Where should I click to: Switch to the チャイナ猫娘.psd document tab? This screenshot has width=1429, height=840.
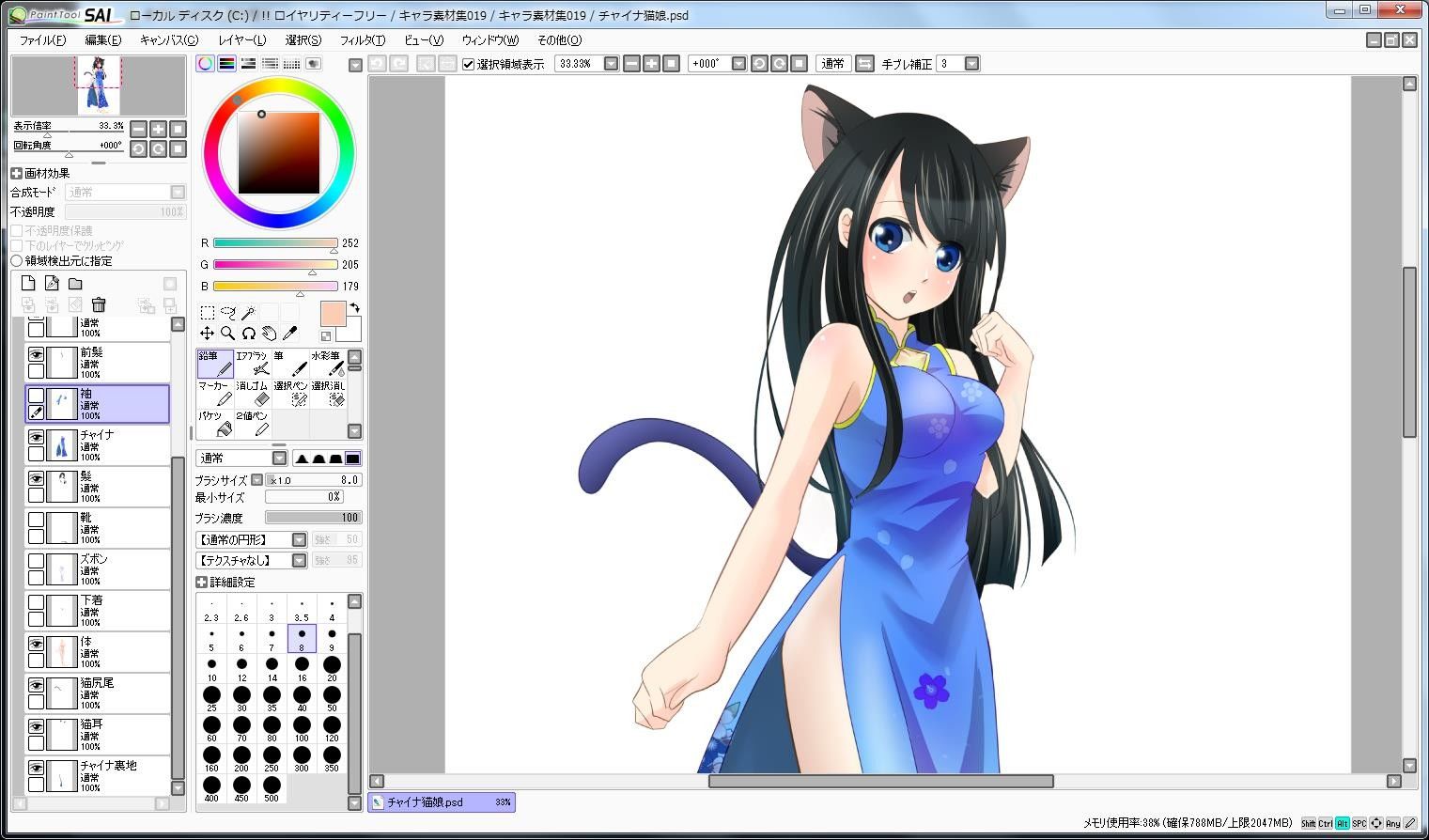tap(441, 802)
